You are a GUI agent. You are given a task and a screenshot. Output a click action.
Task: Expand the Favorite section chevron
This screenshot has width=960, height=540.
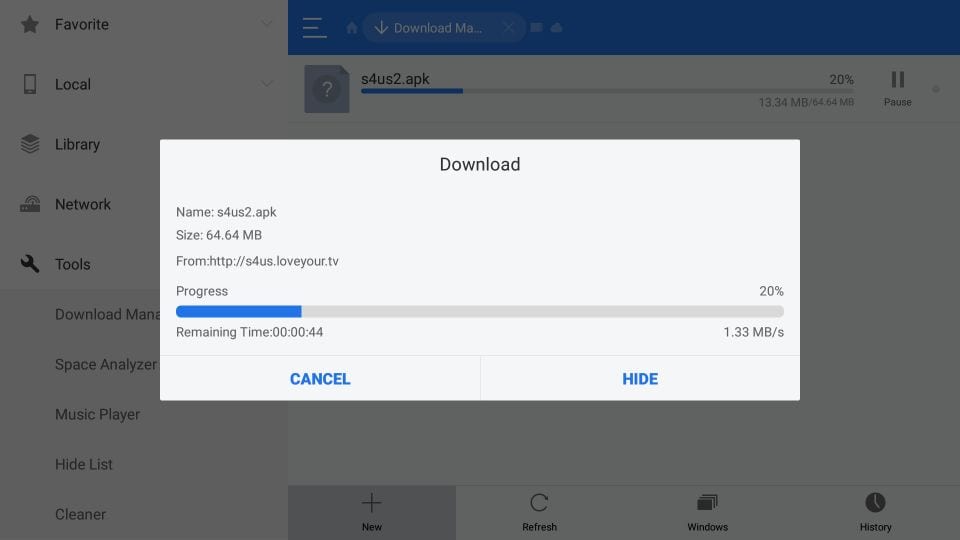point(266,24)
